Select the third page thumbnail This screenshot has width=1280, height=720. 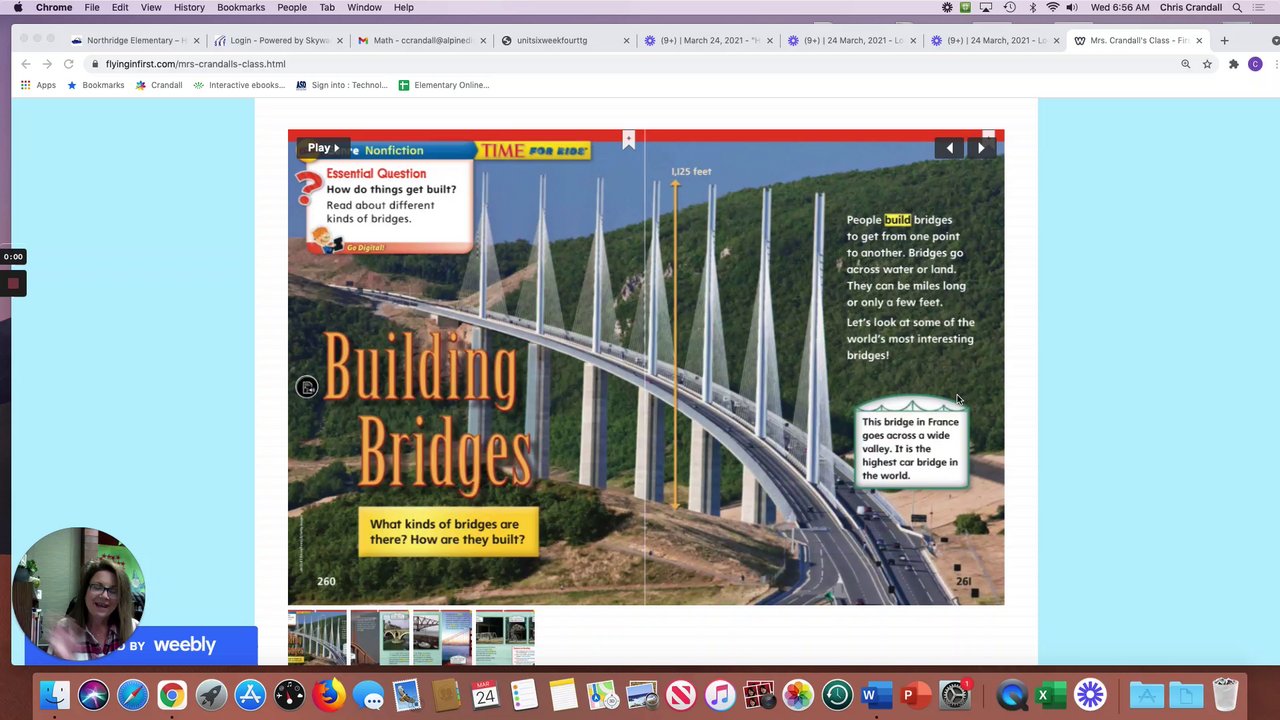[x=442, y=637]
